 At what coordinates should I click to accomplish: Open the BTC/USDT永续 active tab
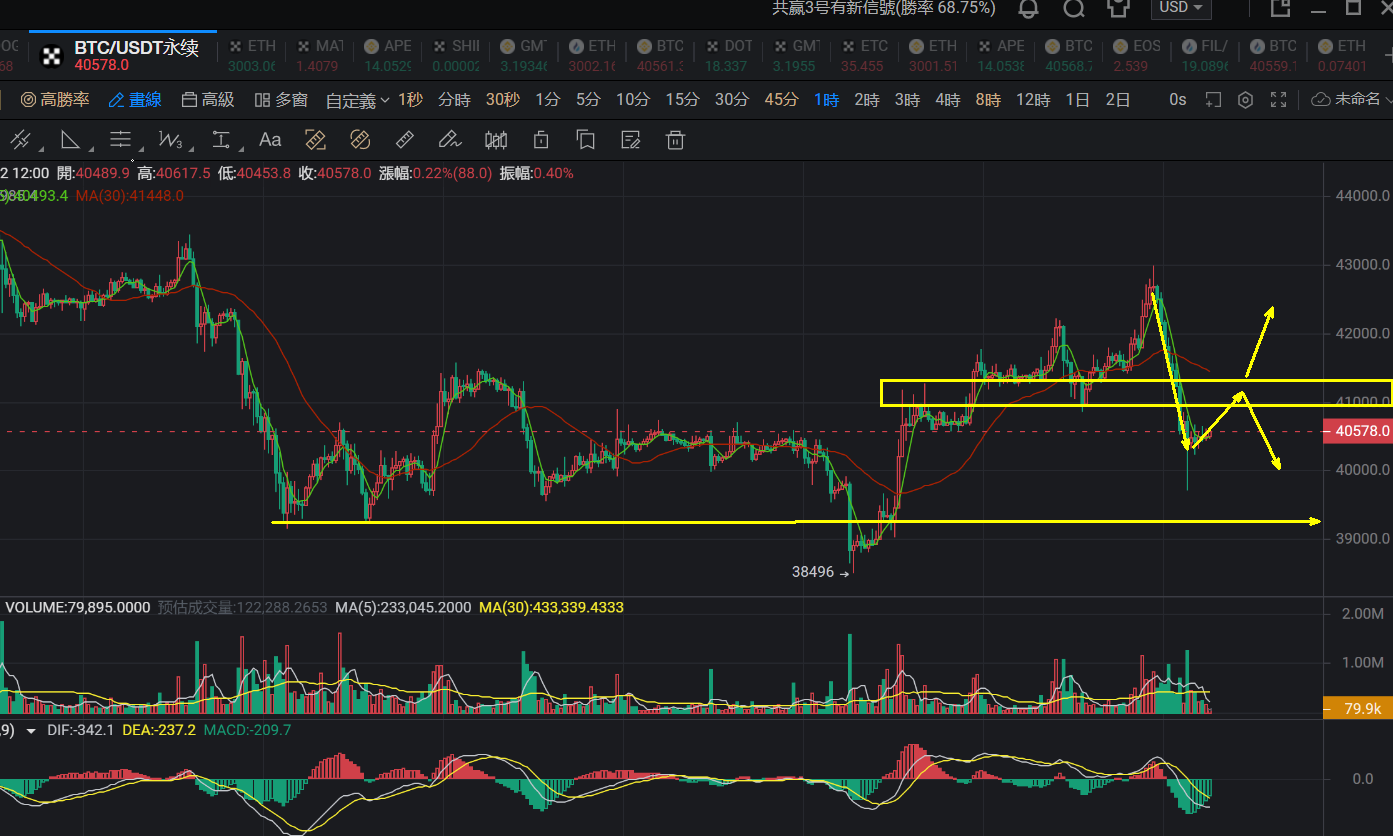[x=121, y=56]
